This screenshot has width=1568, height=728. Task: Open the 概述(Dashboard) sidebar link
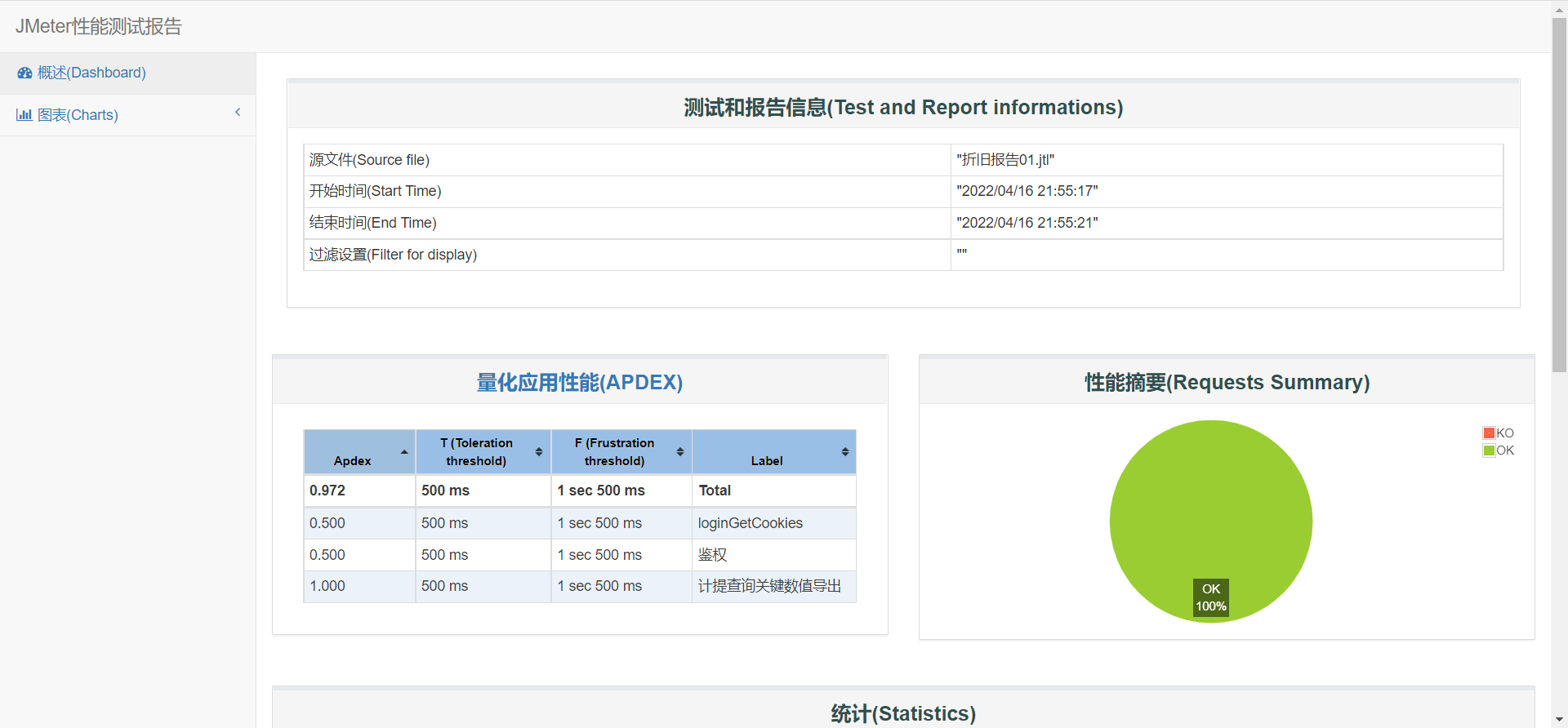(91, 73)
